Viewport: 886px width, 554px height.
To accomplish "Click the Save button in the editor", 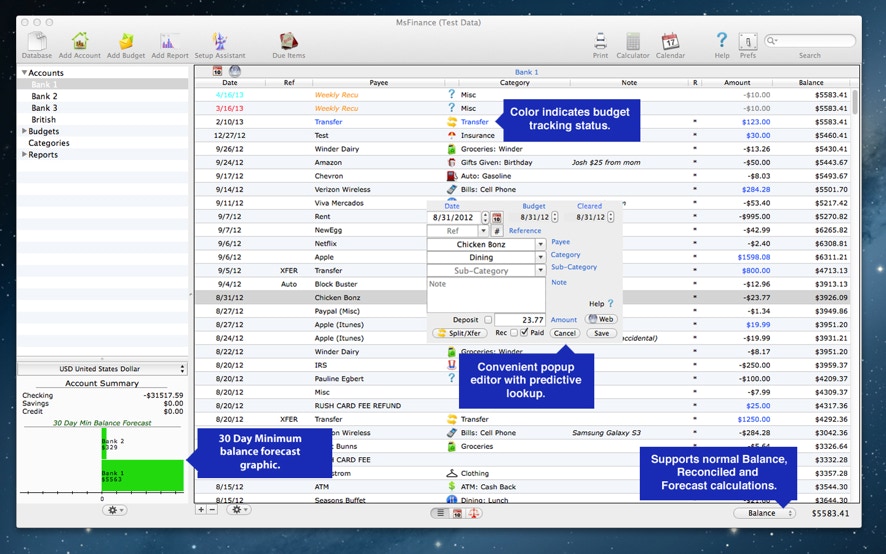I will 600,333.
